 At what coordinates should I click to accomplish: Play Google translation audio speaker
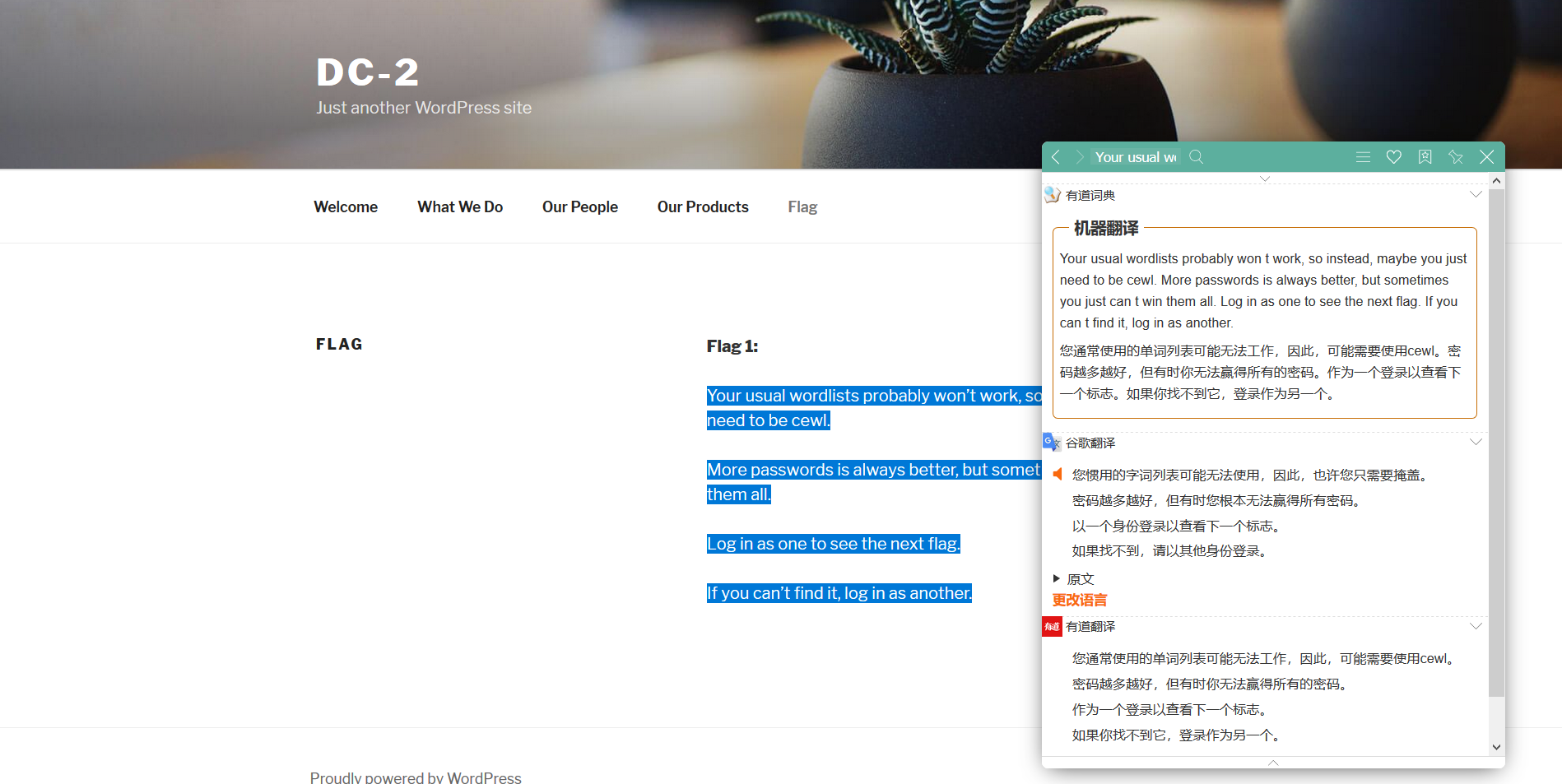point(1058,474)
